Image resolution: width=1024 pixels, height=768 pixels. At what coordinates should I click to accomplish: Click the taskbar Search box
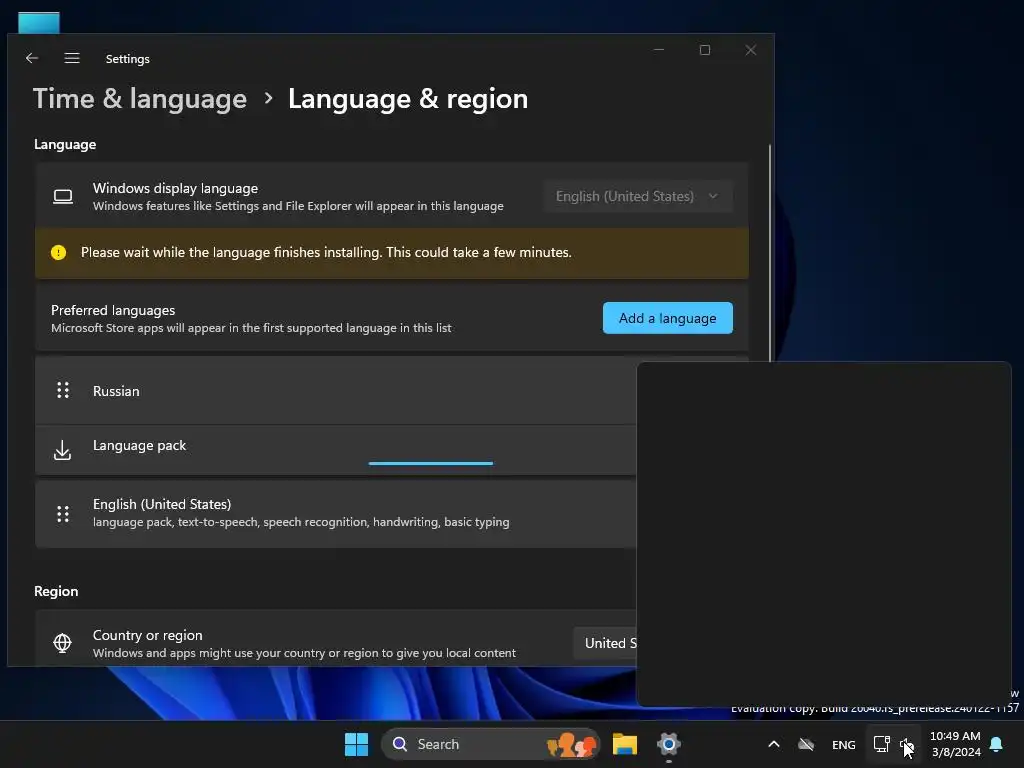tap(490, 744)
